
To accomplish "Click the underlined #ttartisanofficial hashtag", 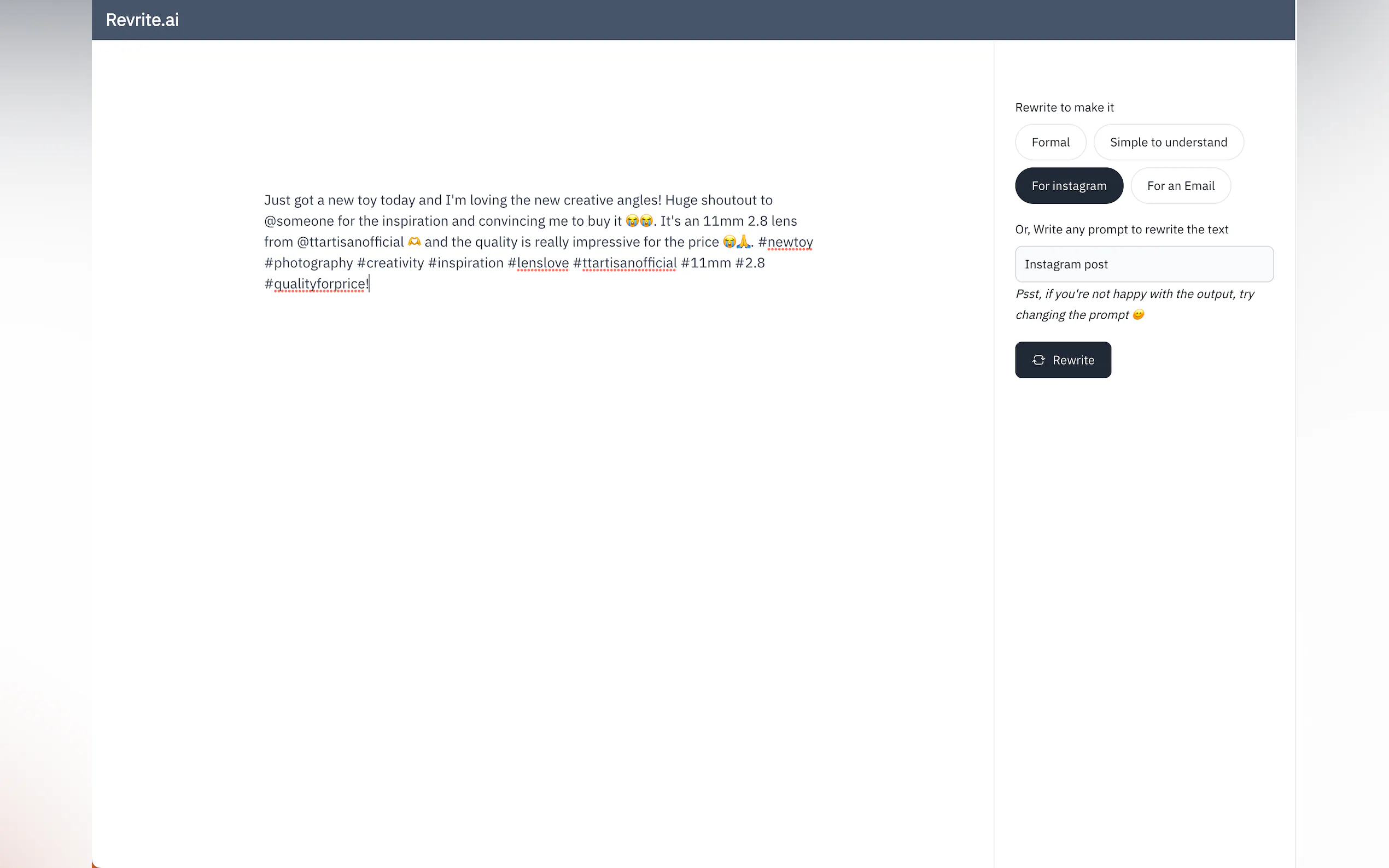I will [625, 263].
